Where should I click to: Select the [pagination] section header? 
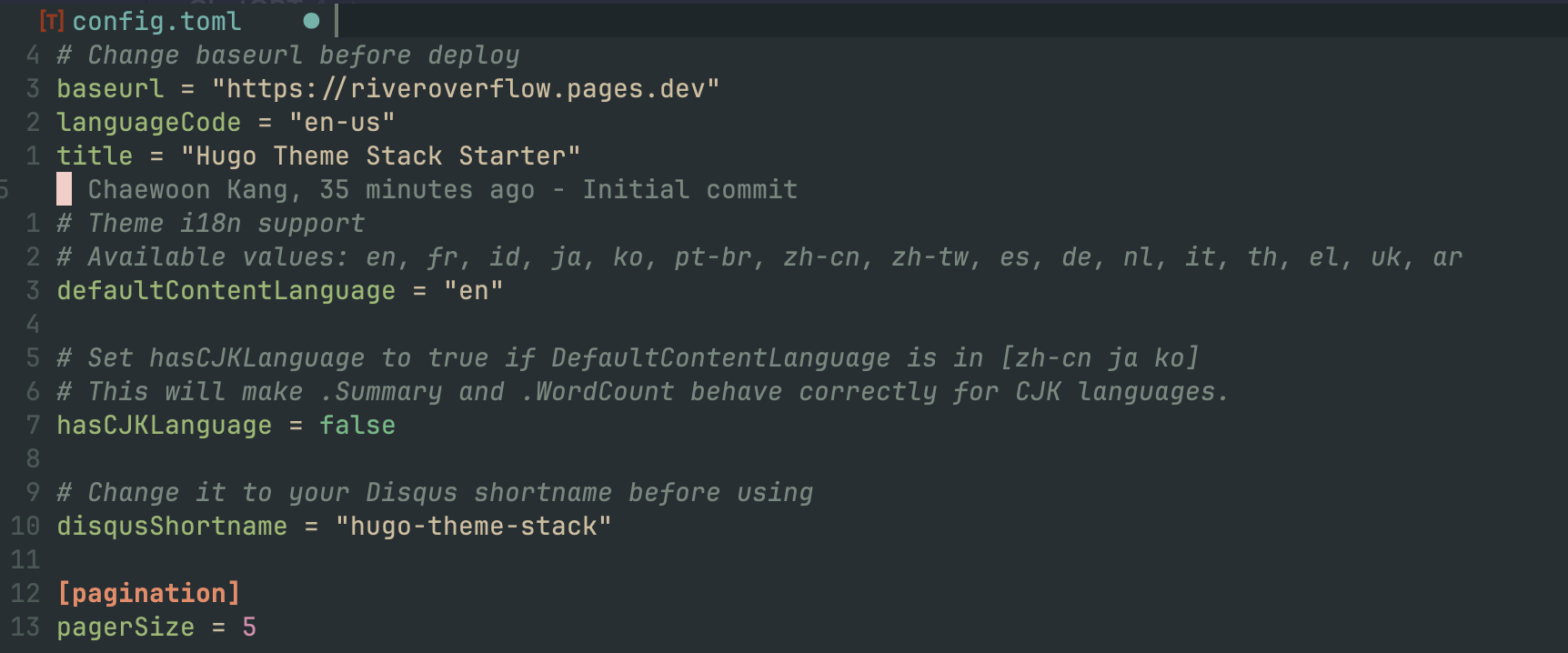(x=148, y=592)
